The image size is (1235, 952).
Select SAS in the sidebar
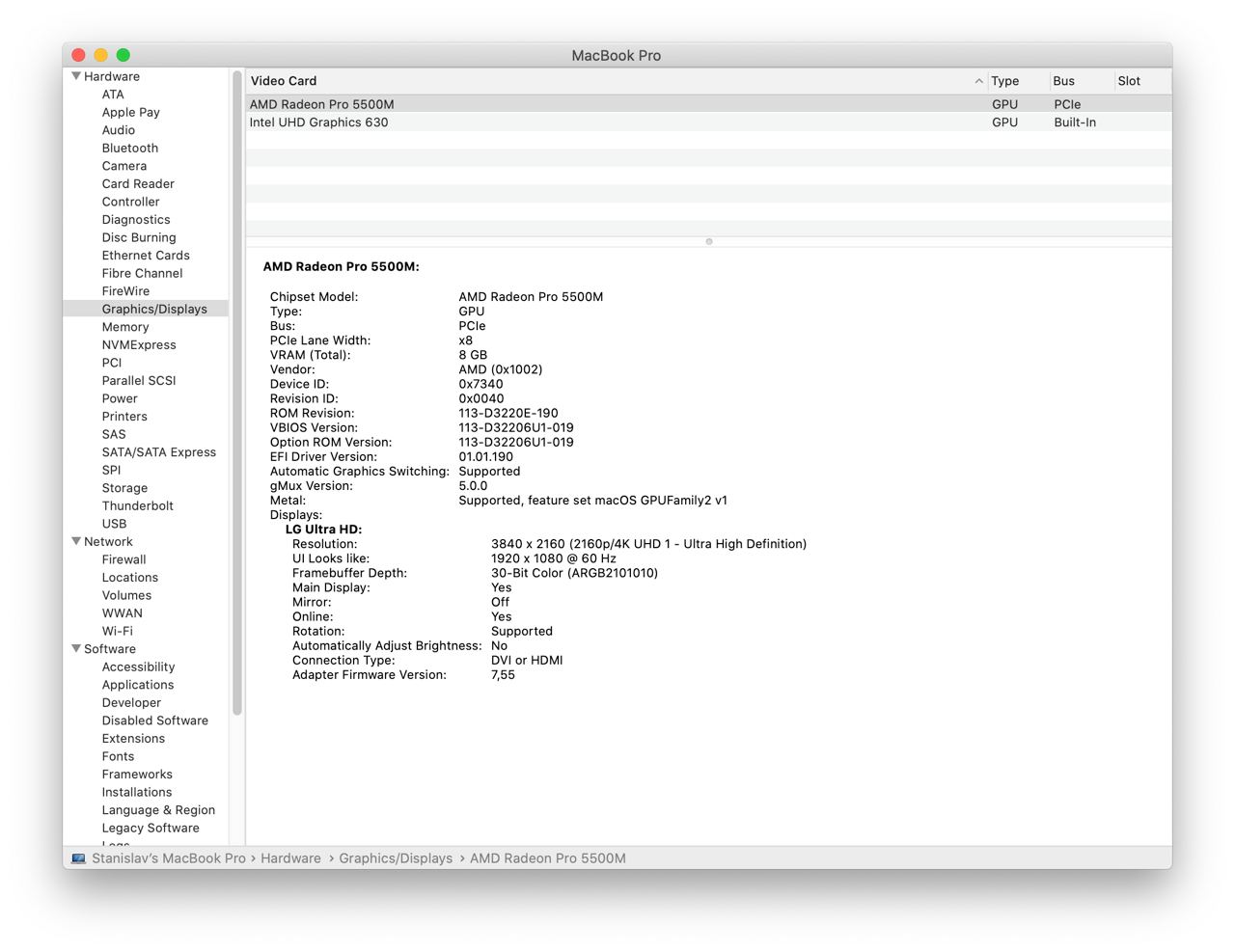[x=114, y=434]
